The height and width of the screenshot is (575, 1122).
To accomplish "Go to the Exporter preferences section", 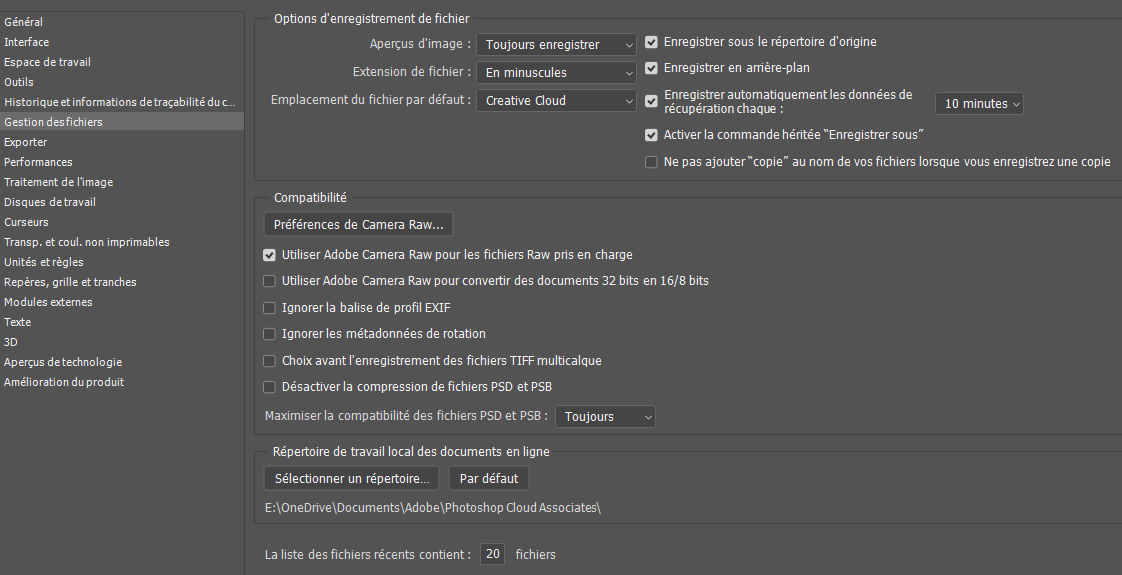I will pyautogui.click(x=26, y=142).
